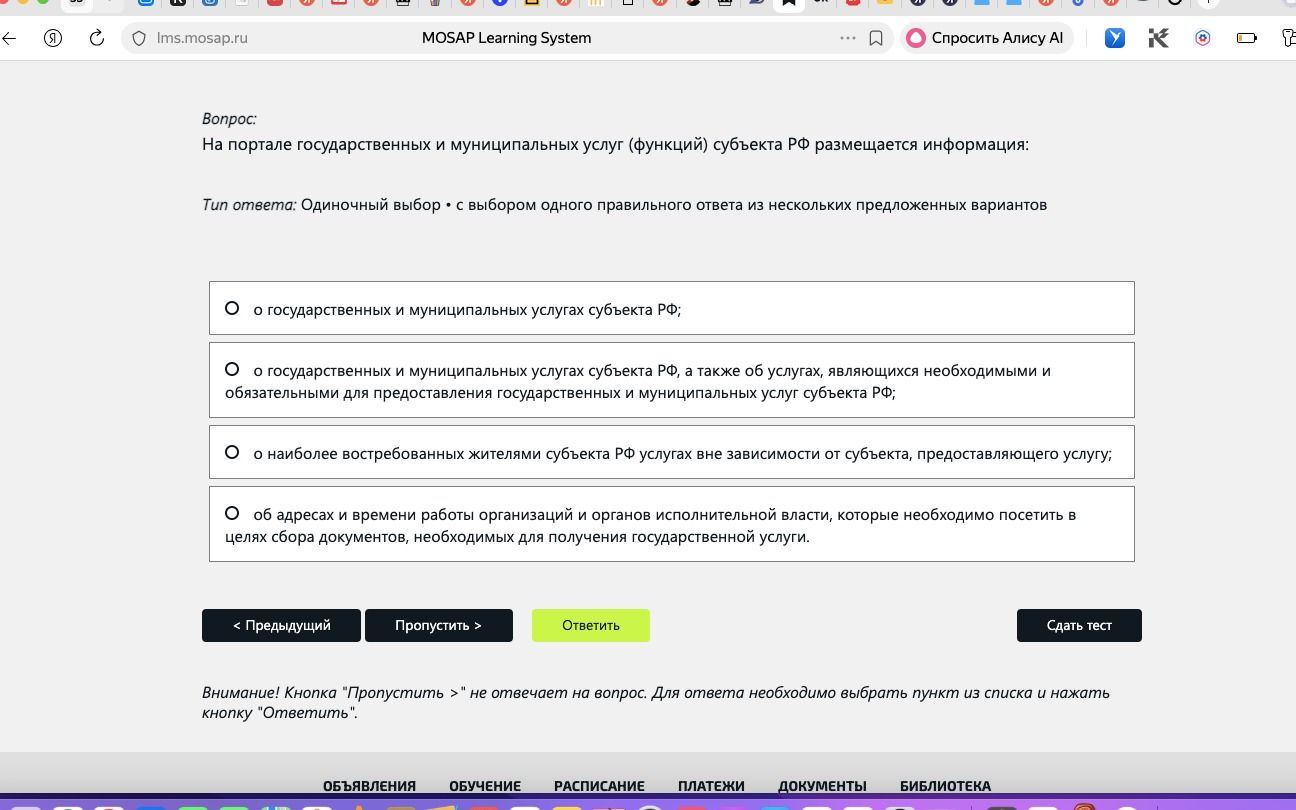Viewport: 1296px width, 810px height.
Task: Click the "Пропустить >" button
Action: [439, 625]
